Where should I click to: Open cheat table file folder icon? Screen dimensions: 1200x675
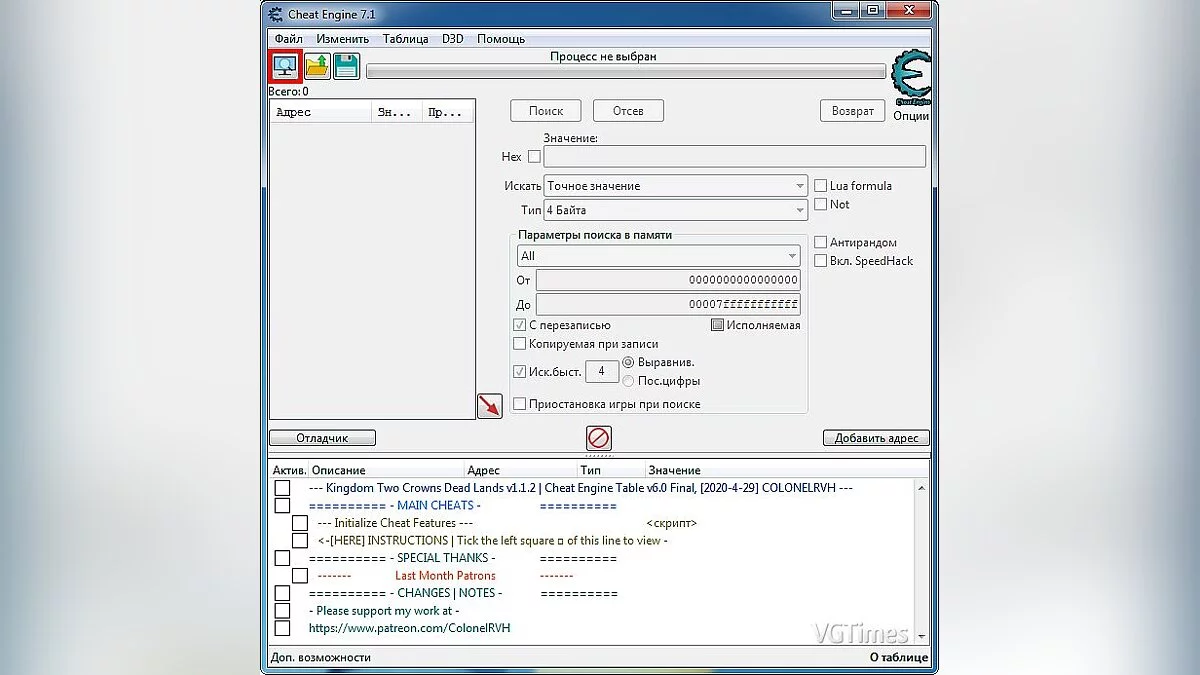click(317, 67)
